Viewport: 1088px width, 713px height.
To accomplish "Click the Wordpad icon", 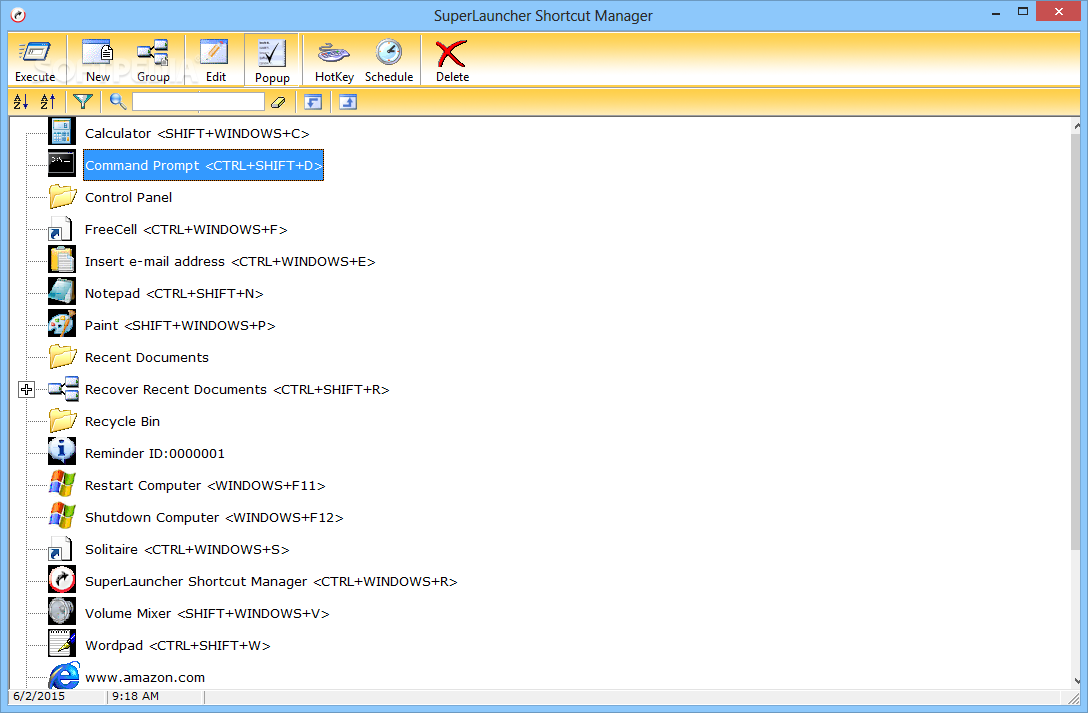I will [x=62, y=644].
